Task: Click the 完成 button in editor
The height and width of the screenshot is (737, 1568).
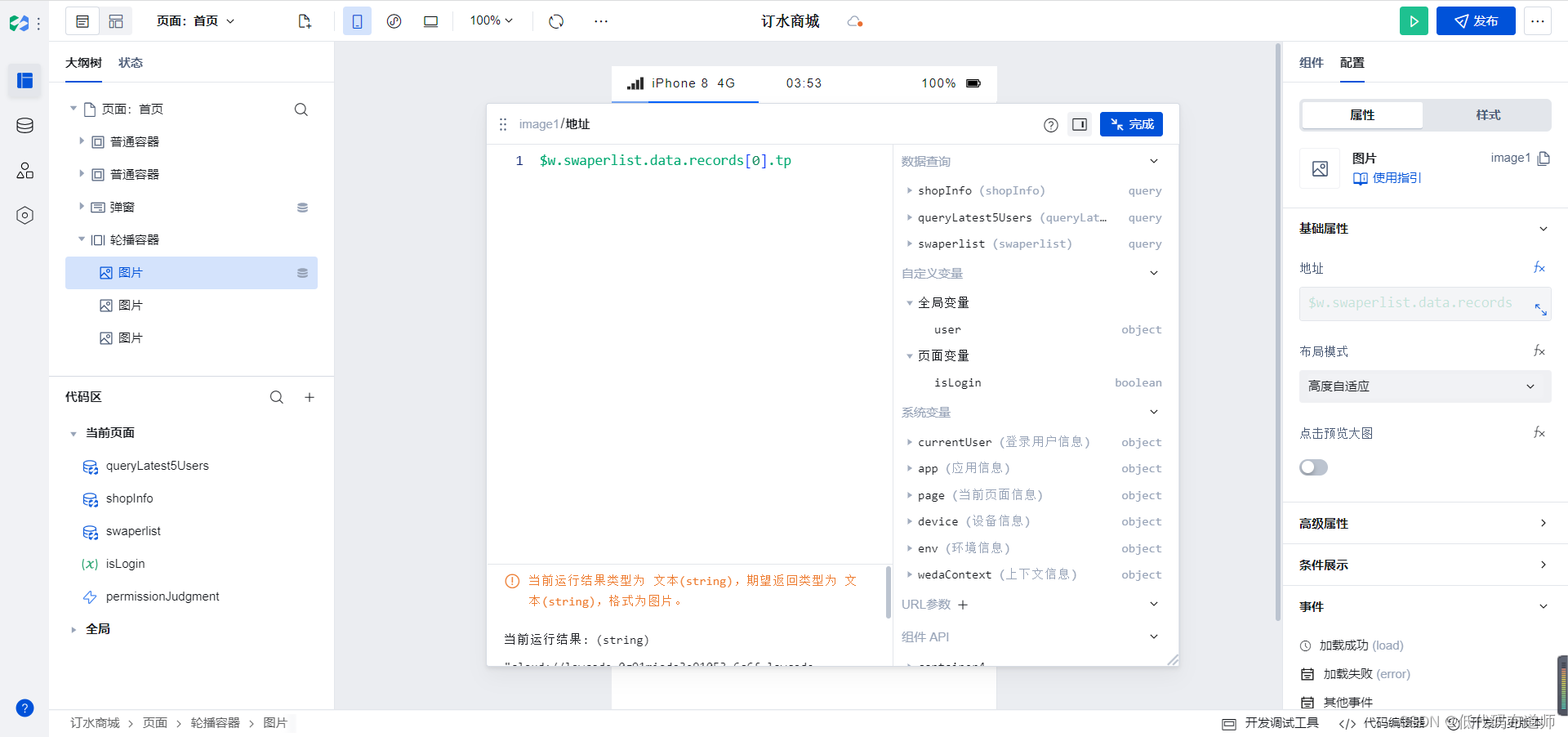Action: (1131, 124)
